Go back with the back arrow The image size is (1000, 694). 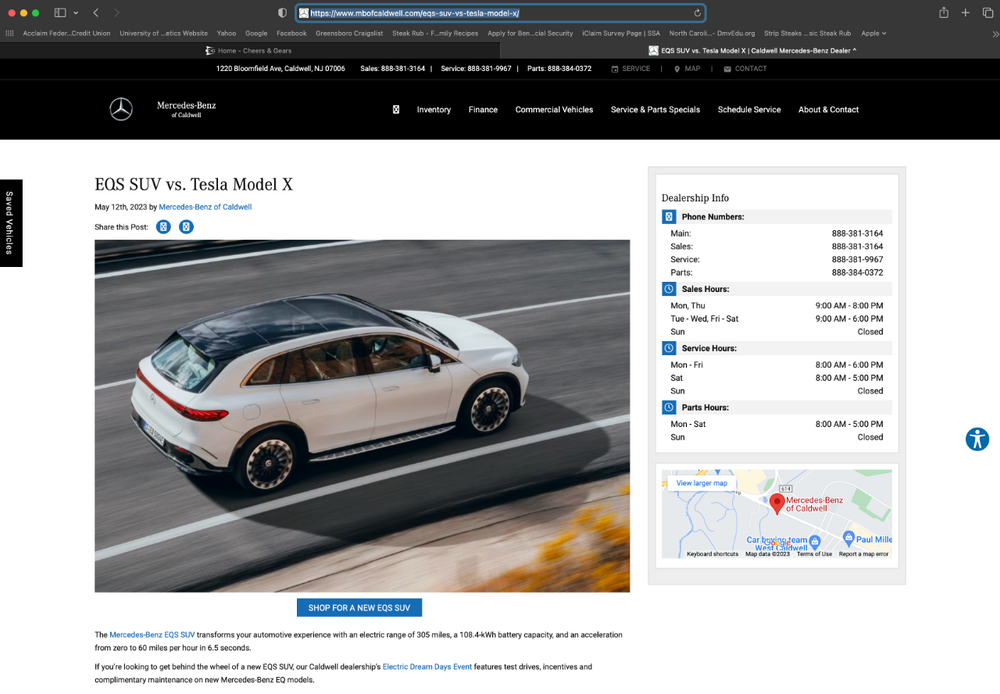point(96,13)
